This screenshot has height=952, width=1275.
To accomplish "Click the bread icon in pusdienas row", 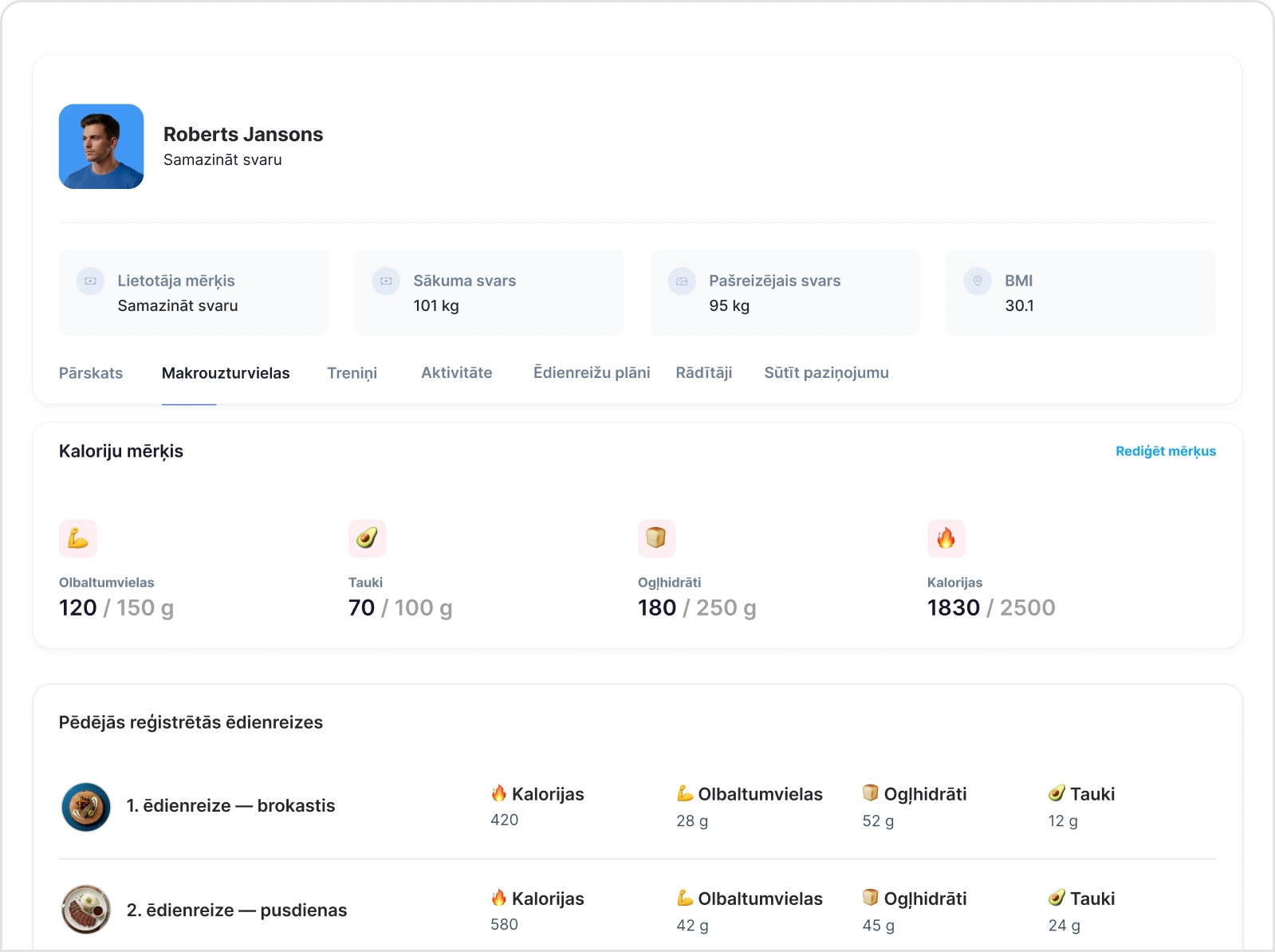I will click(871, 898).
